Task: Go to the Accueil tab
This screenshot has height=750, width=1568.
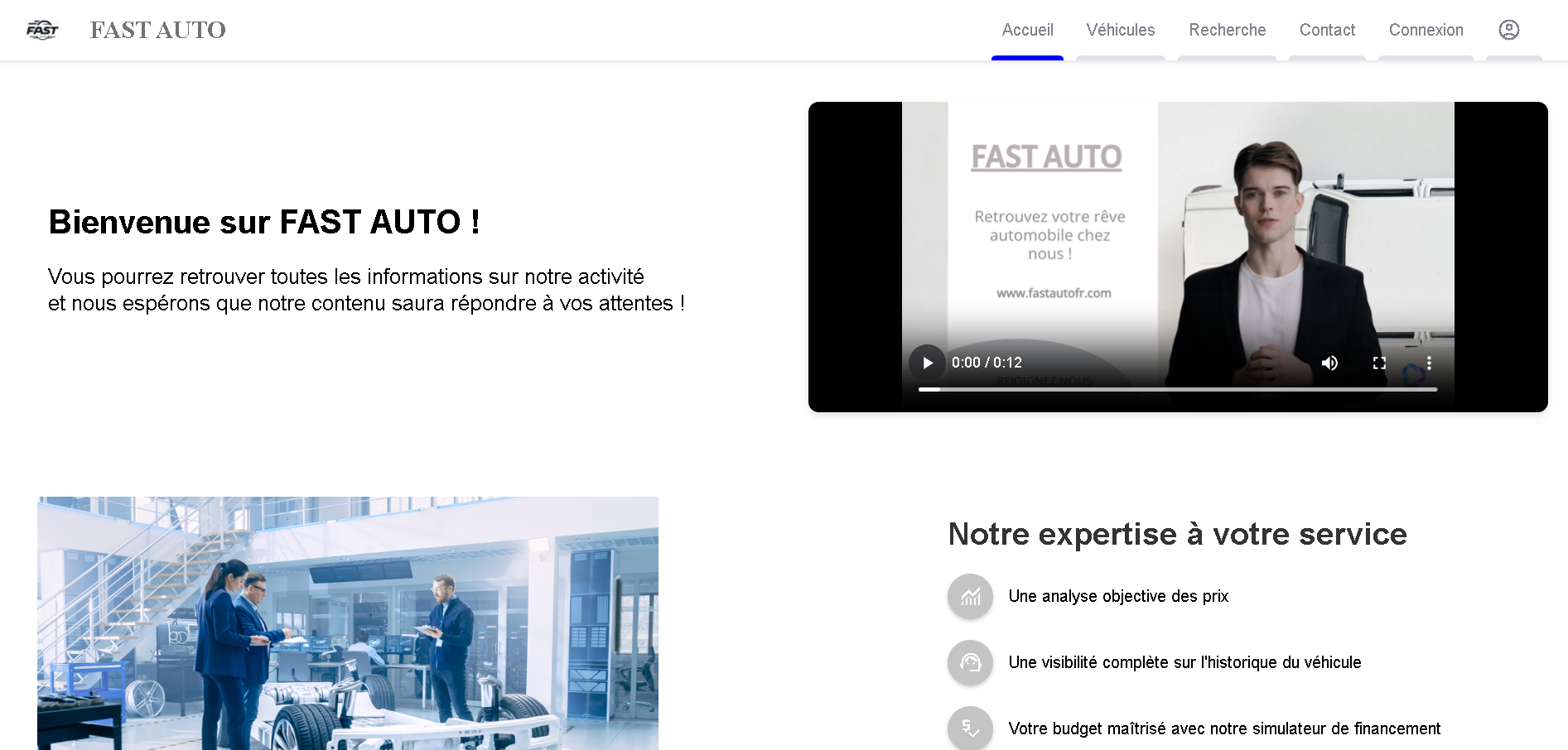Action: pos(1027,30)
